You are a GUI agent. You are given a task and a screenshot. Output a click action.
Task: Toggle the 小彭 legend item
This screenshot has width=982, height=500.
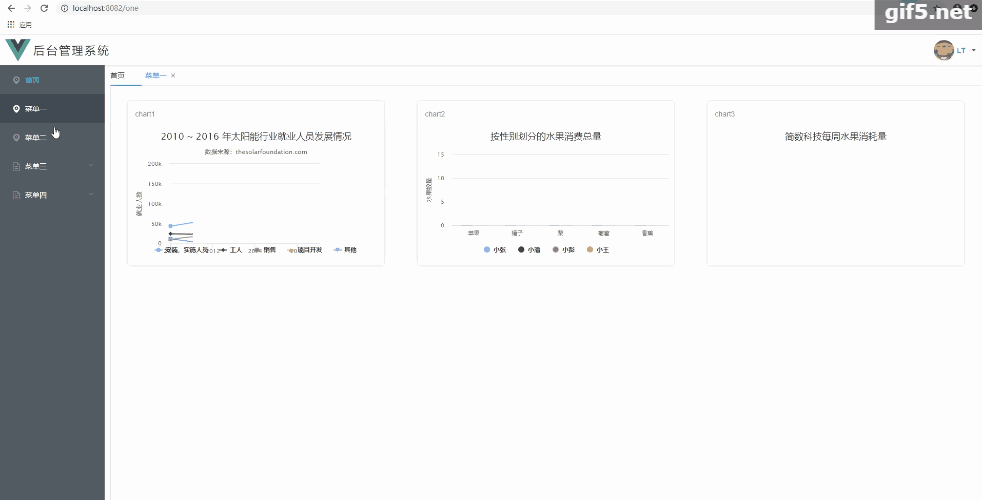[564, 249]
